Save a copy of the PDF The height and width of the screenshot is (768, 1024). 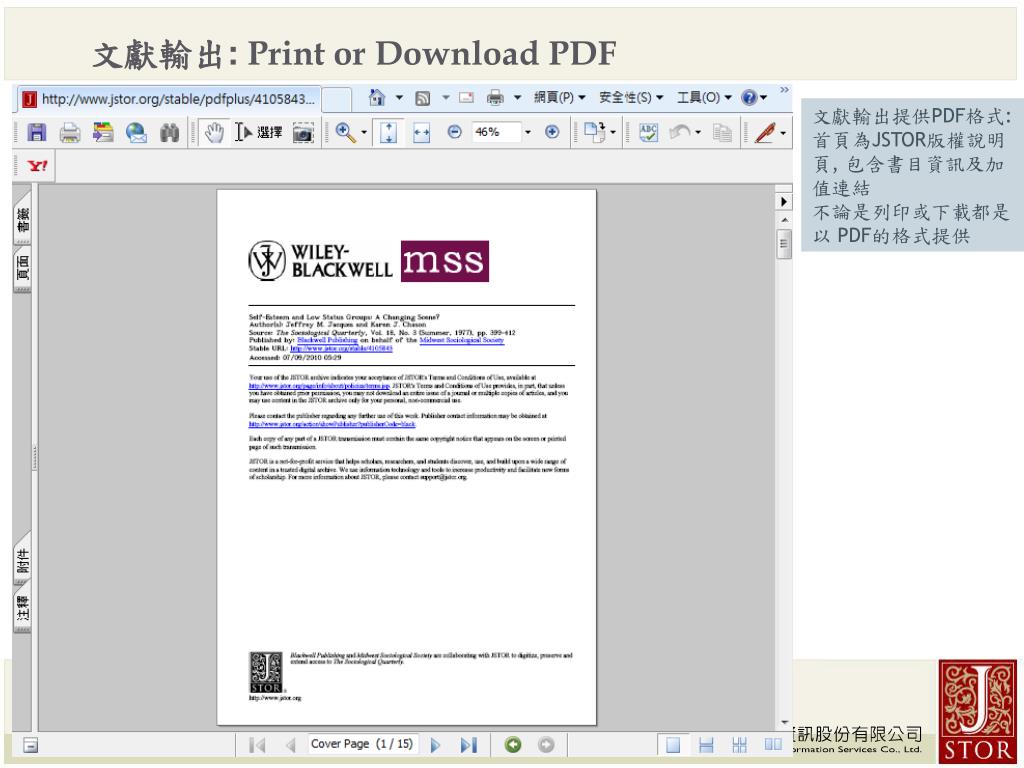(37, 133)
